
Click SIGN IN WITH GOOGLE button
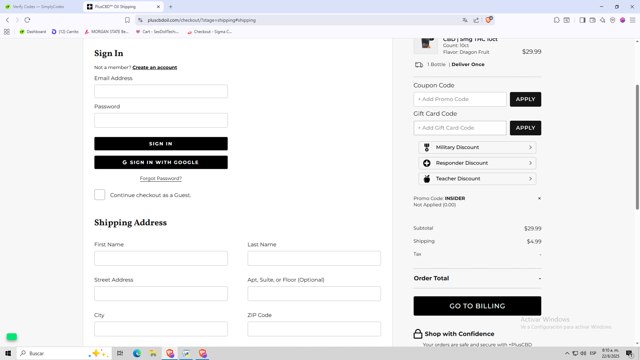point(161,162)
